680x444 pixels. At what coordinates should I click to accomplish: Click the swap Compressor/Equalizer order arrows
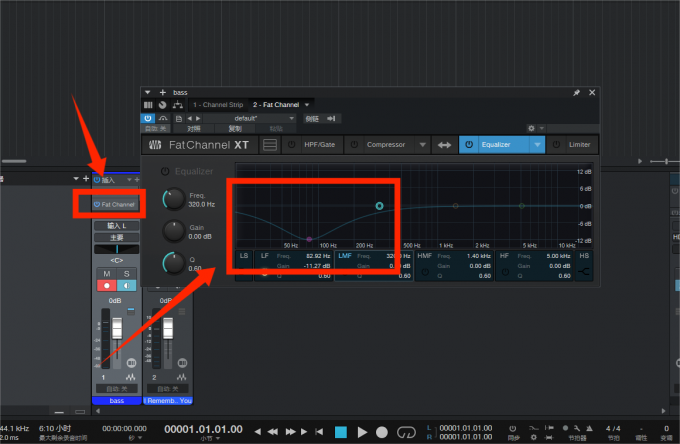(444, 145)
